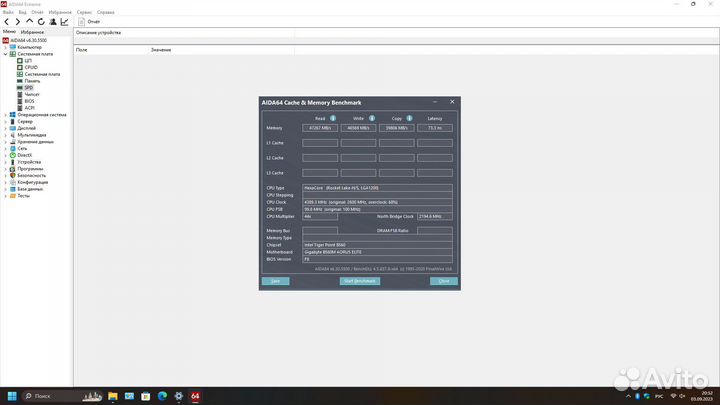Click the Memory Latency result field
This screenshot has height=405, width=720.
tap(435, 128)
